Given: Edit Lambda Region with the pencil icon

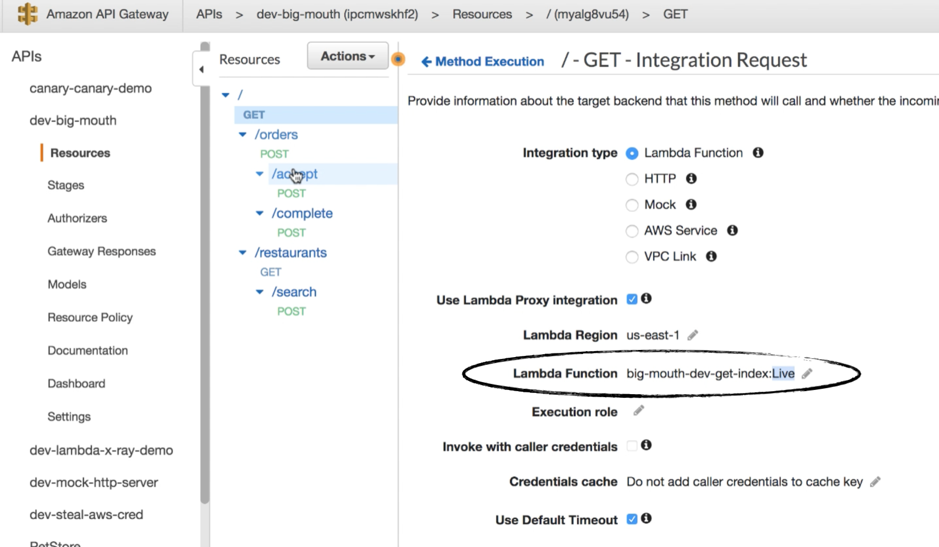Looking at the screenshot, I should [x=692, y=335].
